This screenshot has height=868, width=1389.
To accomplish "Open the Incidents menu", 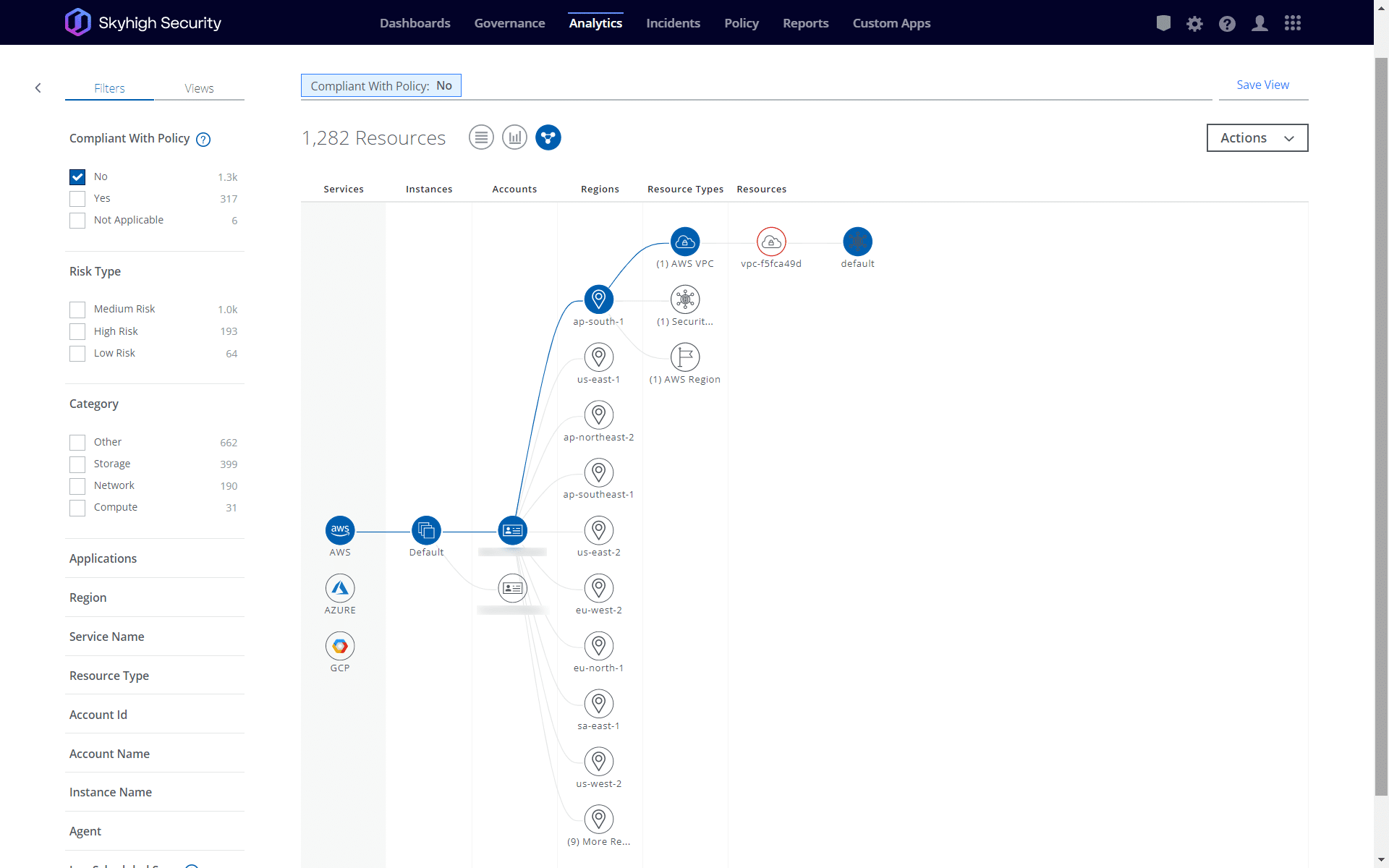I will click(673, 23).
